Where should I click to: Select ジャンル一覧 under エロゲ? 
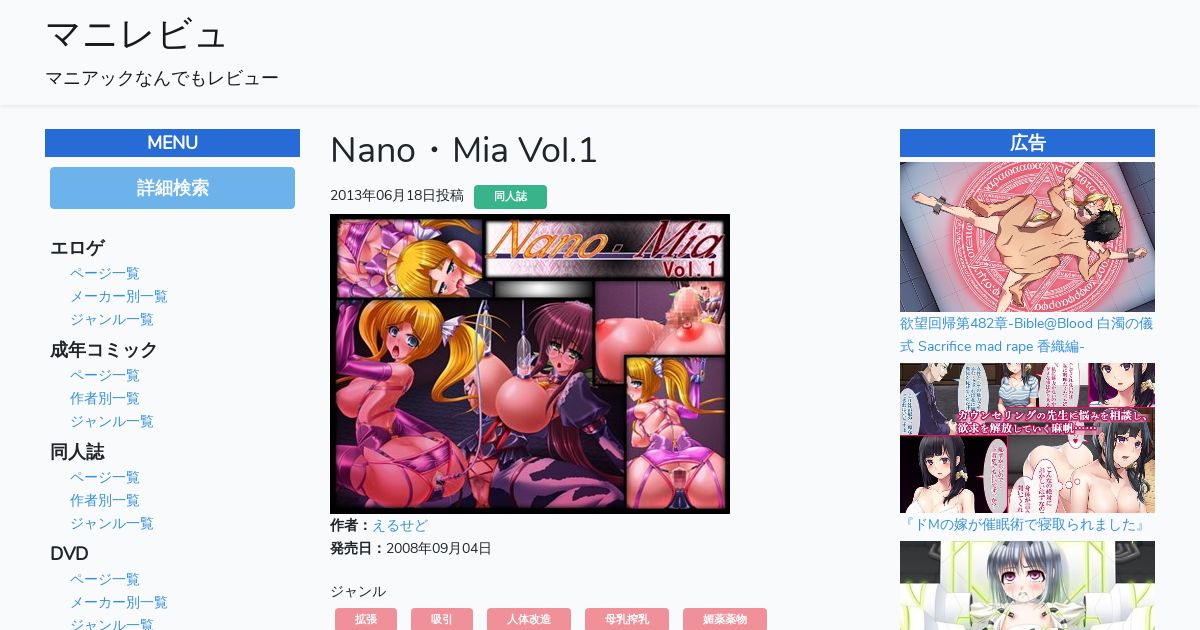[112, 319]
